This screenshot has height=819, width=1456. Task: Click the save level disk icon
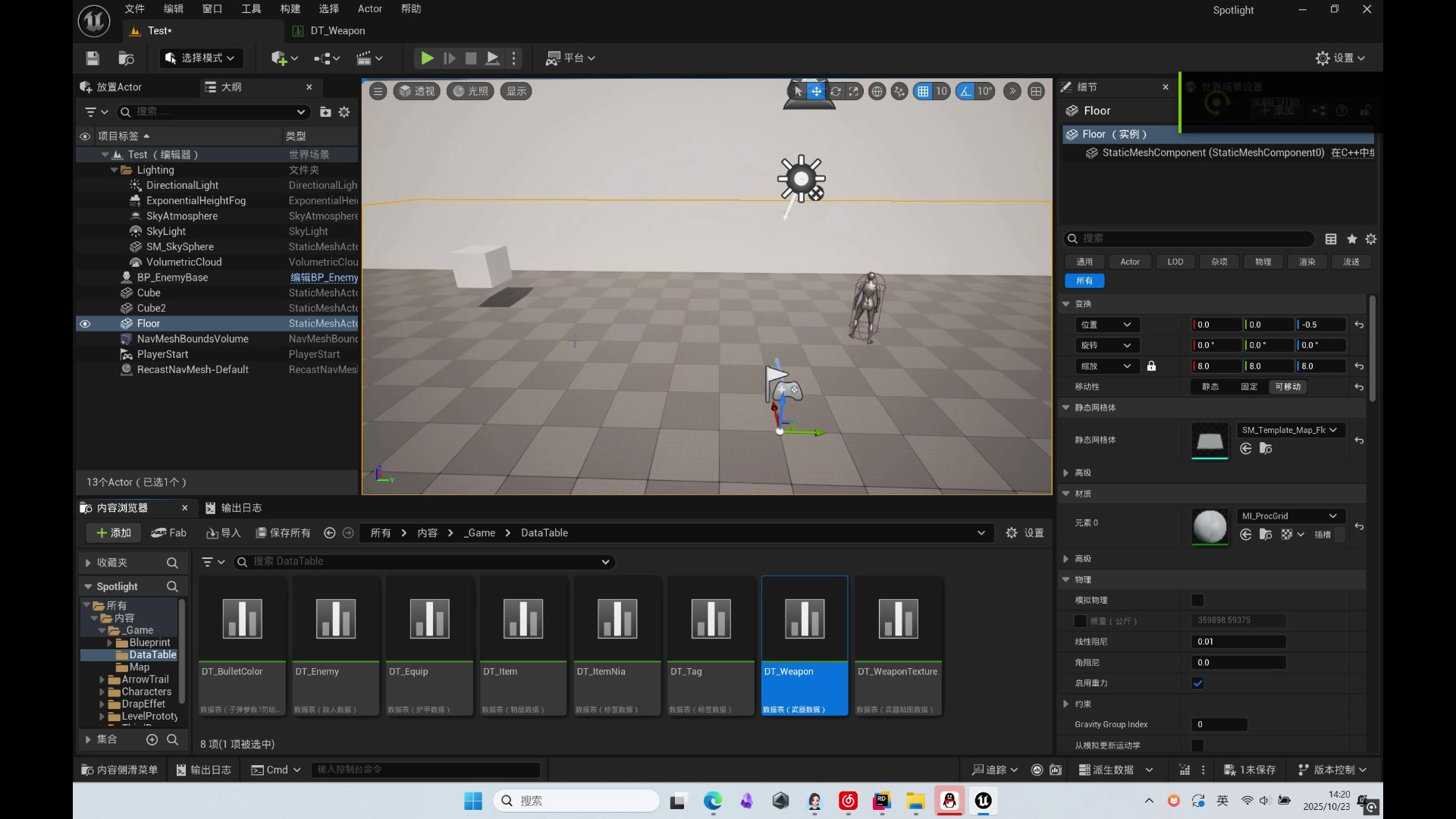pyautogui.click(x=93, y=58)
